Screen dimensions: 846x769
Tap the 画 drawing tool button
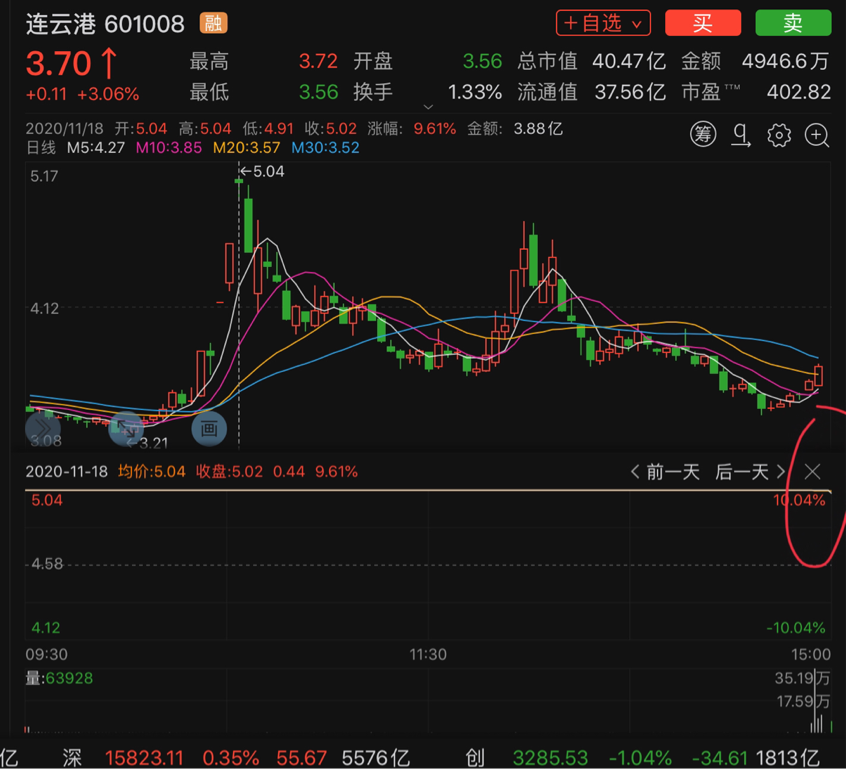coord(209,429)
